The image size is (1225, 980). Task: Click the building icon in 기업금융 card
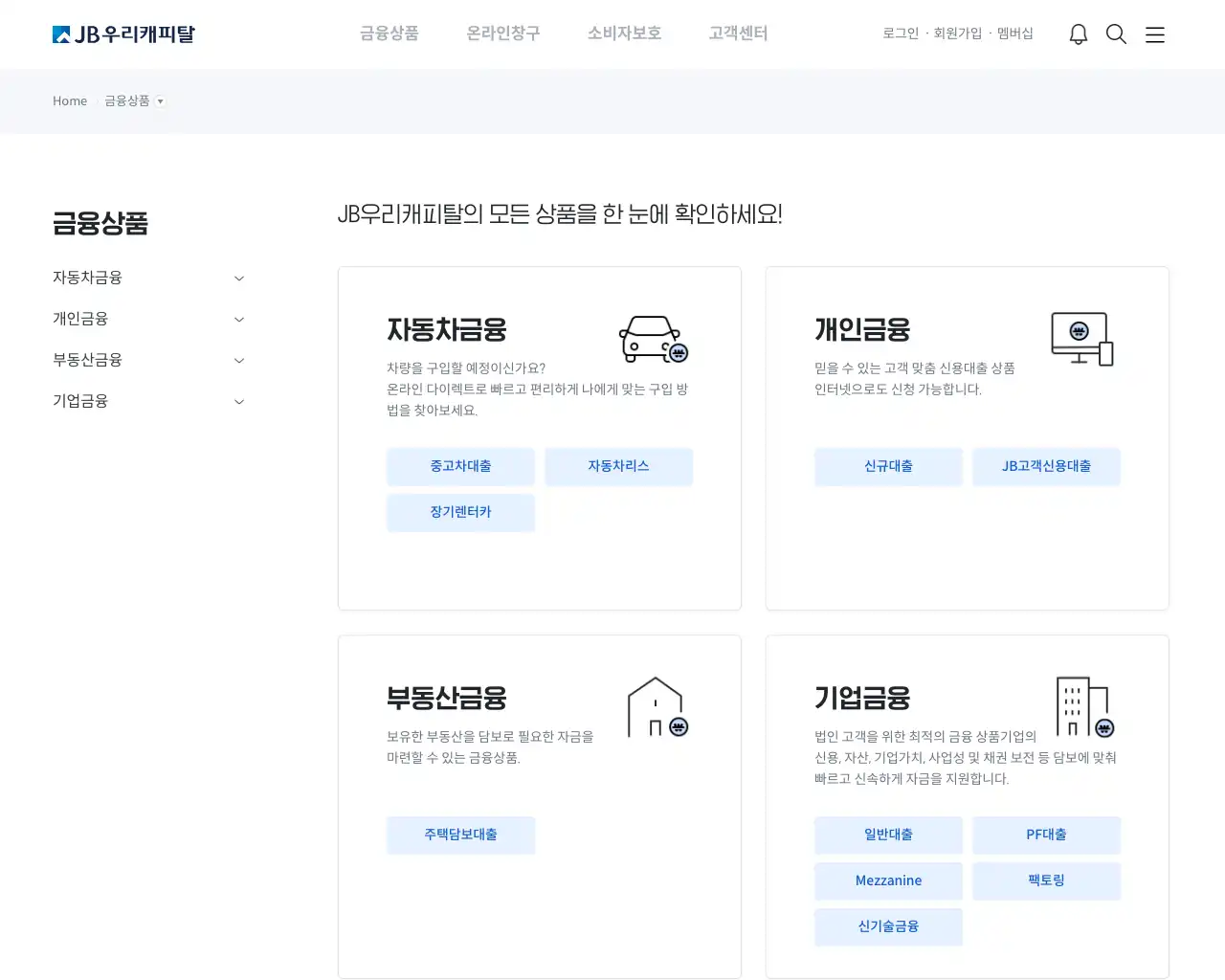[1085, 707]
